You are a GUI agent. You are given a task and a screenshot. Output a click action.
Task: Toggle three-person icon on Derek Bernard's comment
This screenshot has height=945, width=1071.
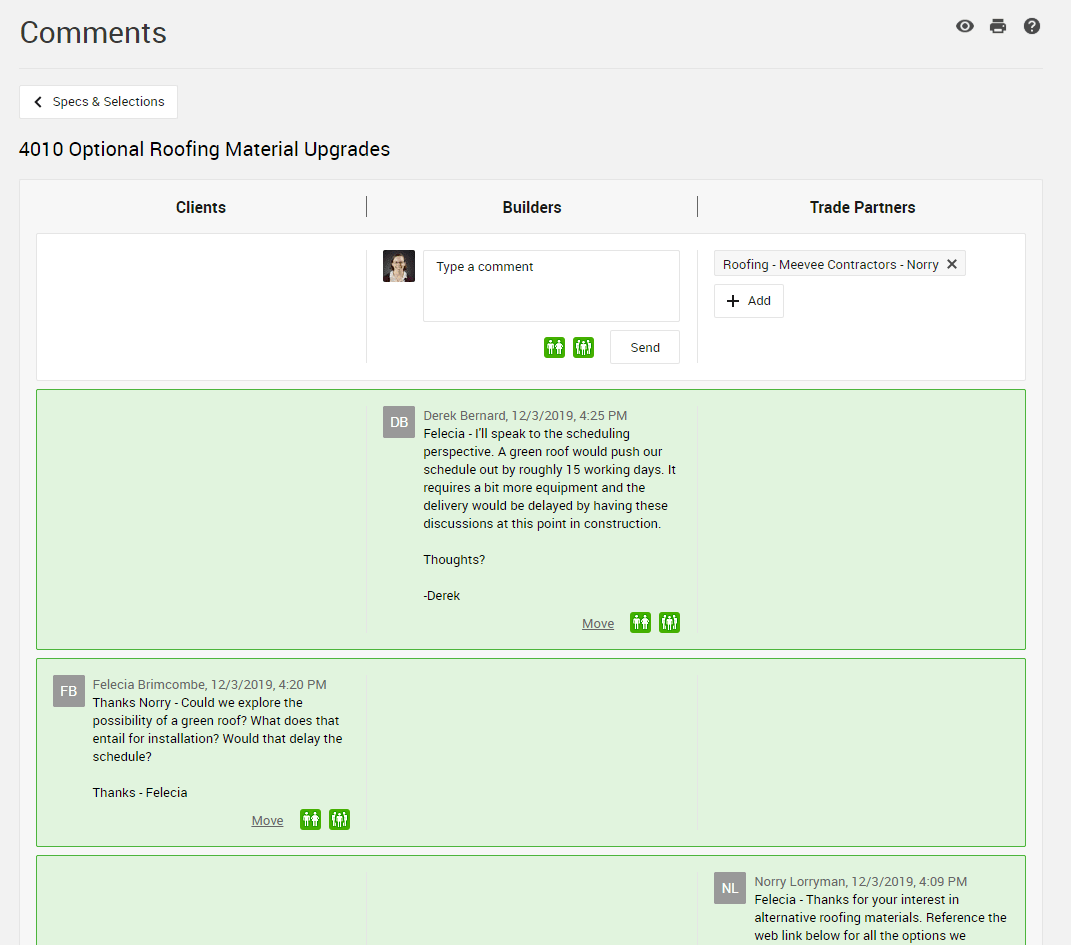click(x=670, y=622)
